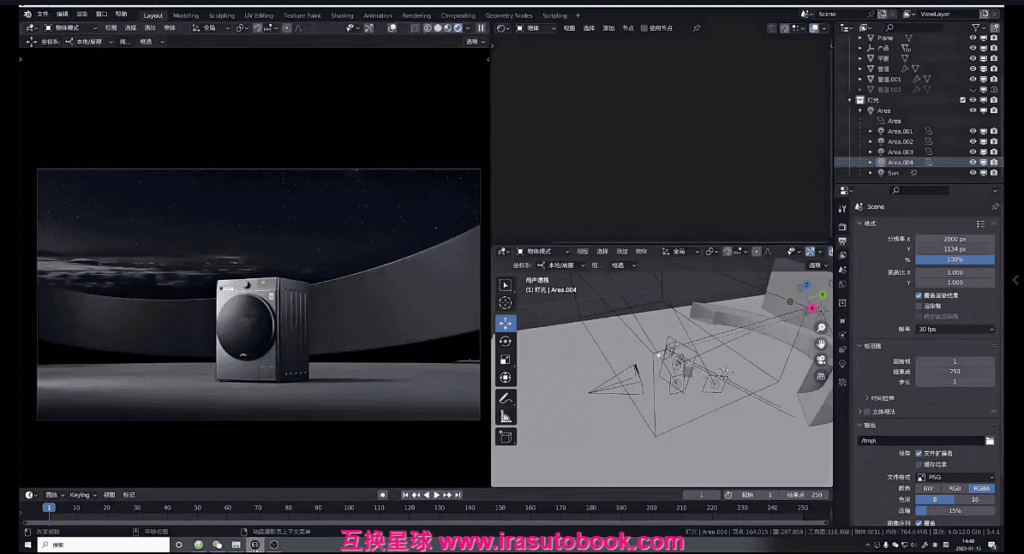Toggle the 覆盖渲染结果 checkbox

[919, 296]
